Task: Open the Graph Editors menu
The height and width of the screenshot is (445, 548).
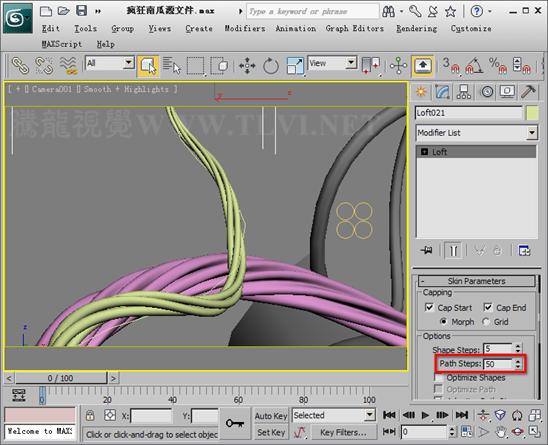Action: coord(354,28)
